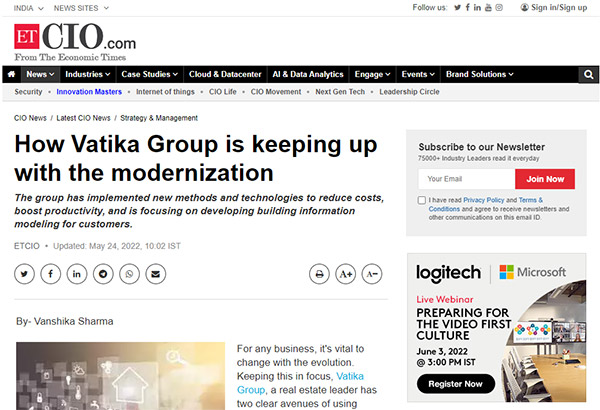The image size is (600, 410).
Task: Open the Twitter follow icon in header
Action: (x=457, y=7)
